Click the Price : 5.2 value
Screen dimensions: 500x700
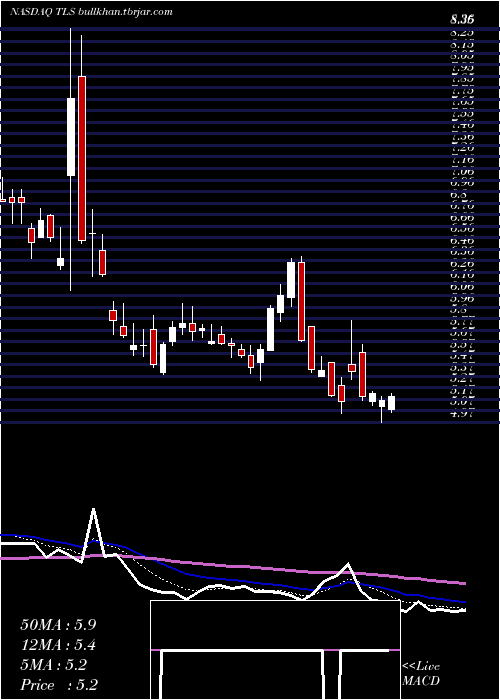(59, 685)
